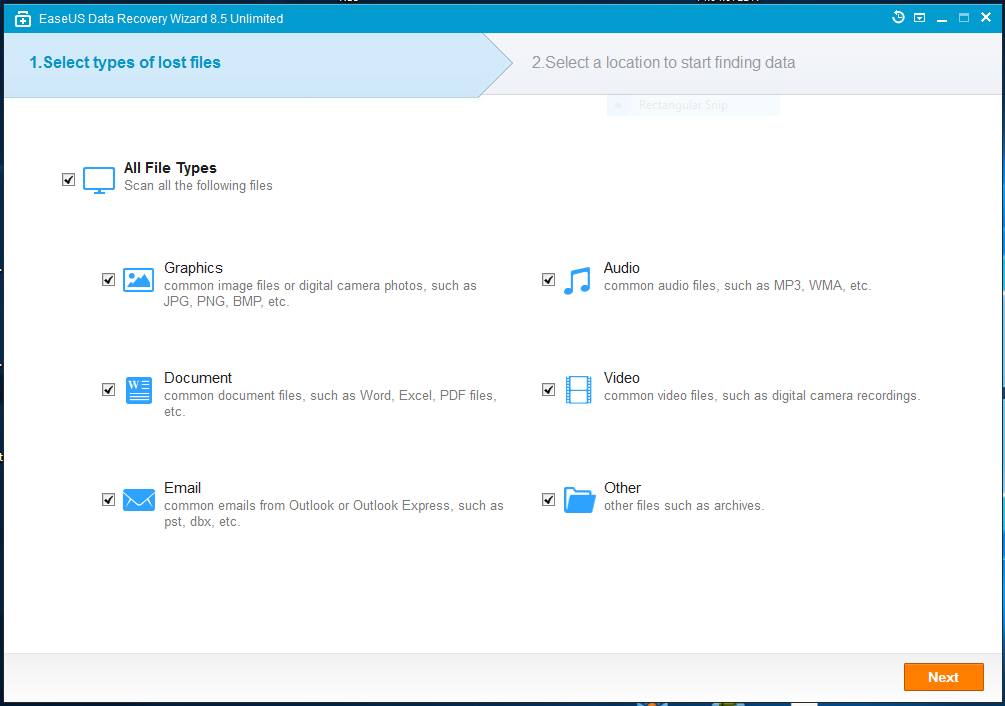Screen dimensions: 1005x706
Task: Click the Email label
Action: click(183, 488)
